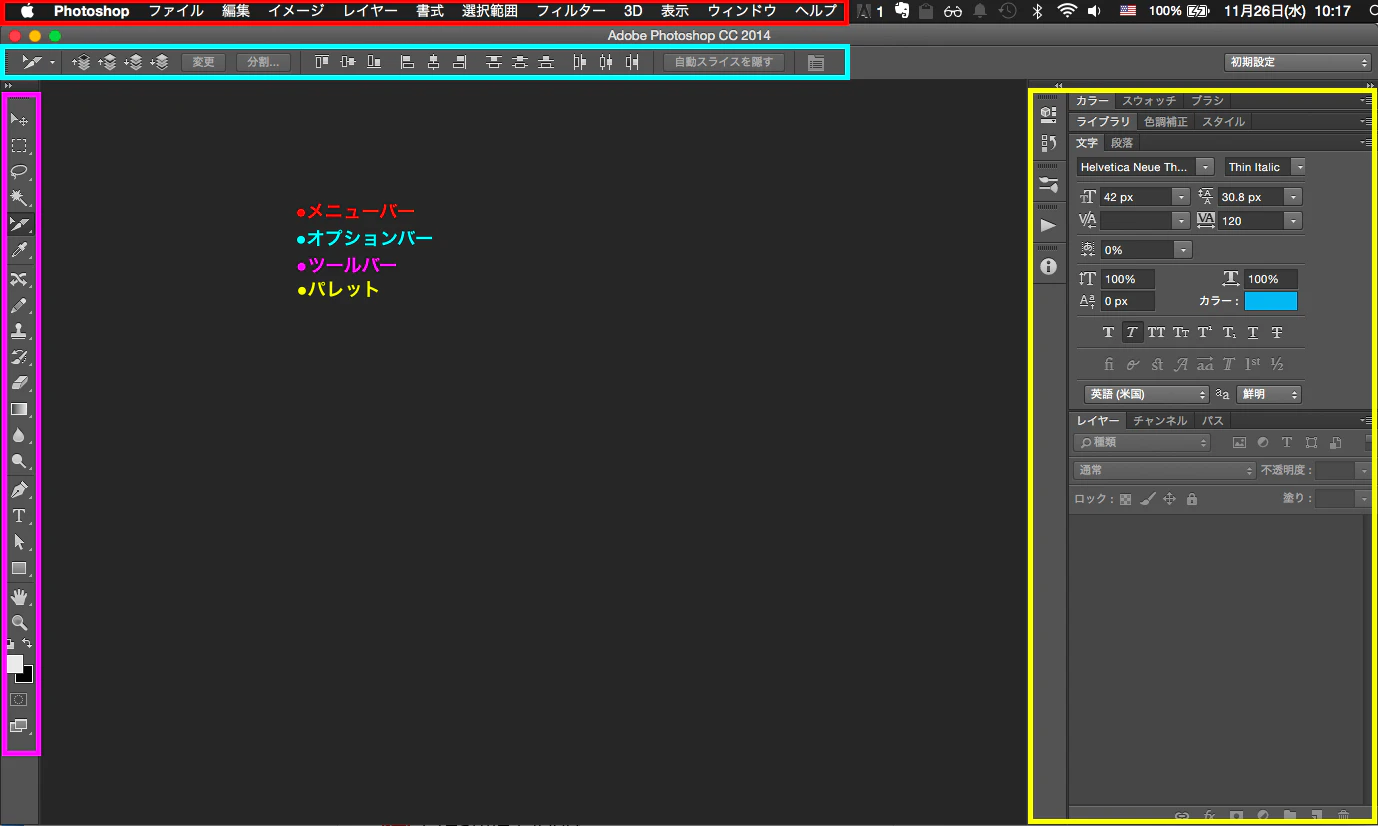Select the Lasso tool
Screen dimensions: 1378x826
[19, 171]
